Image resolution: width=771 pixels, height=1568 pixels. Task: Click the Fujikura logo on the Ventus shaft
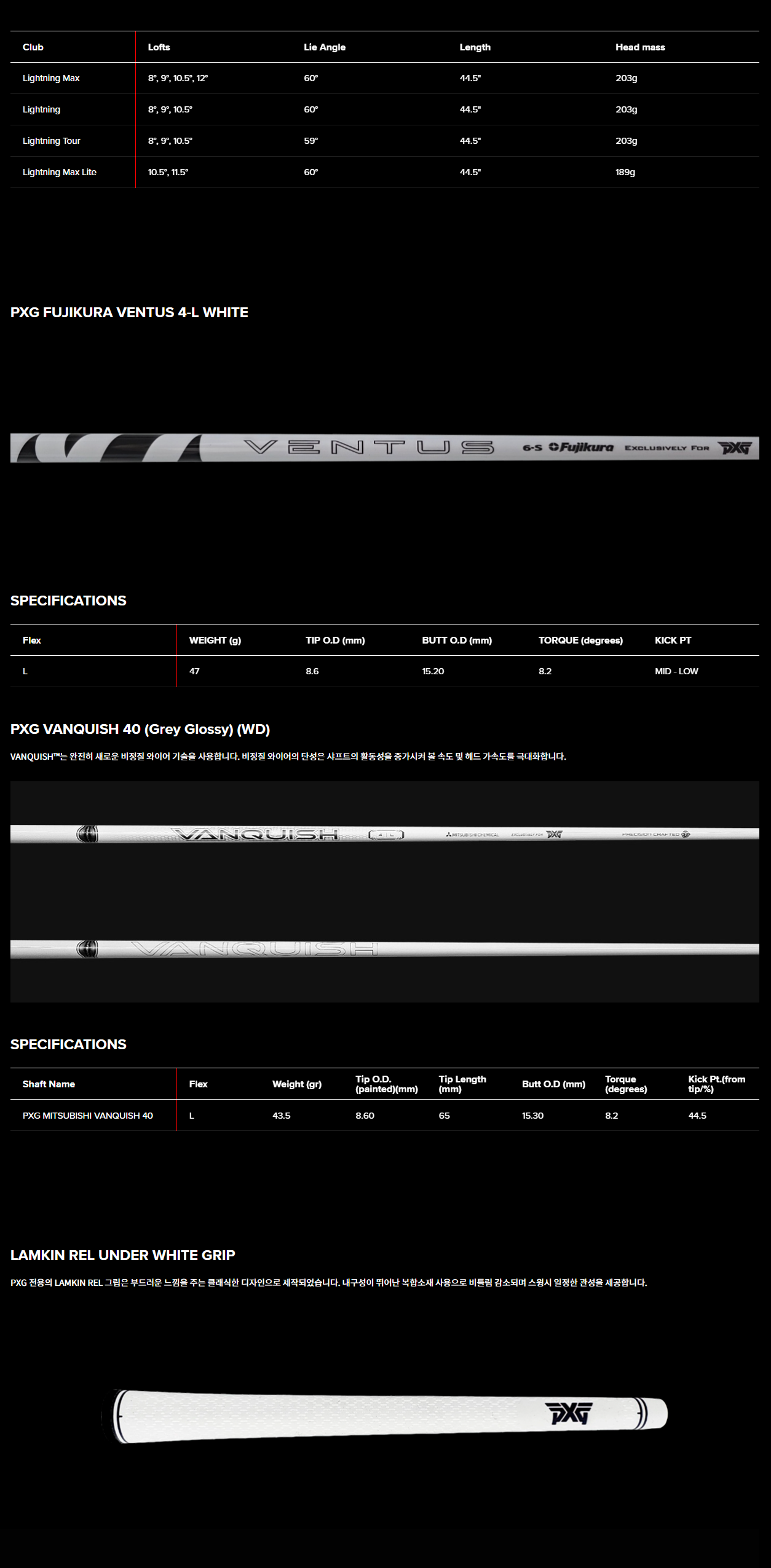581,447
